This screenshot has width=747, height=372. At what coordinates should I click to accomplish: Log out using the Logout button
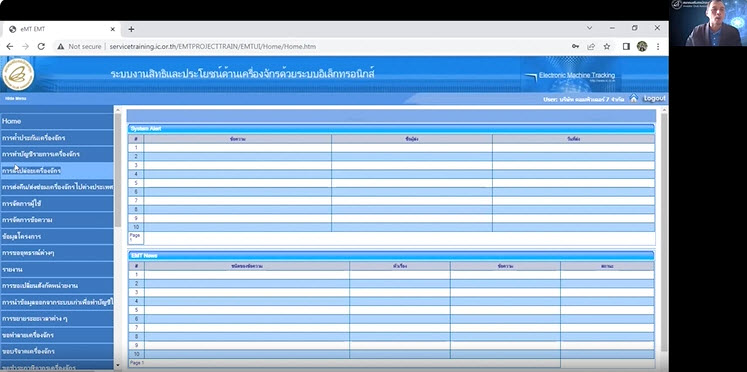(654, 99)
